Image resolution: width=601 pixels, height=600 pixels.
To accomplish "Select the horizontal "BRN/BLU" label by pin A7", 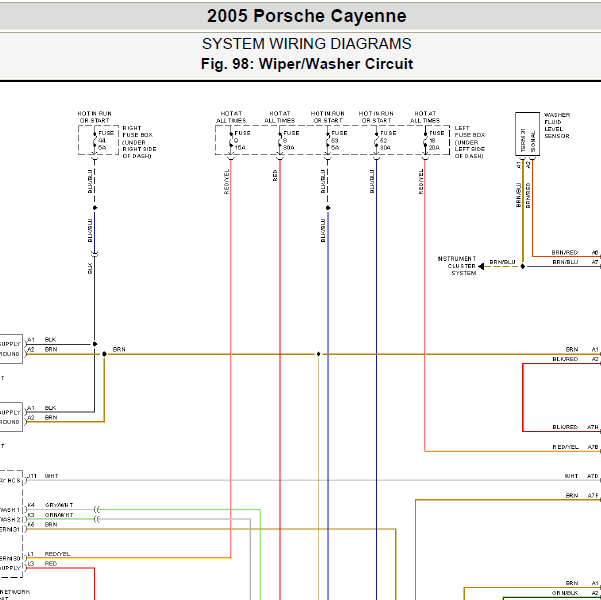I will [565, 262].
